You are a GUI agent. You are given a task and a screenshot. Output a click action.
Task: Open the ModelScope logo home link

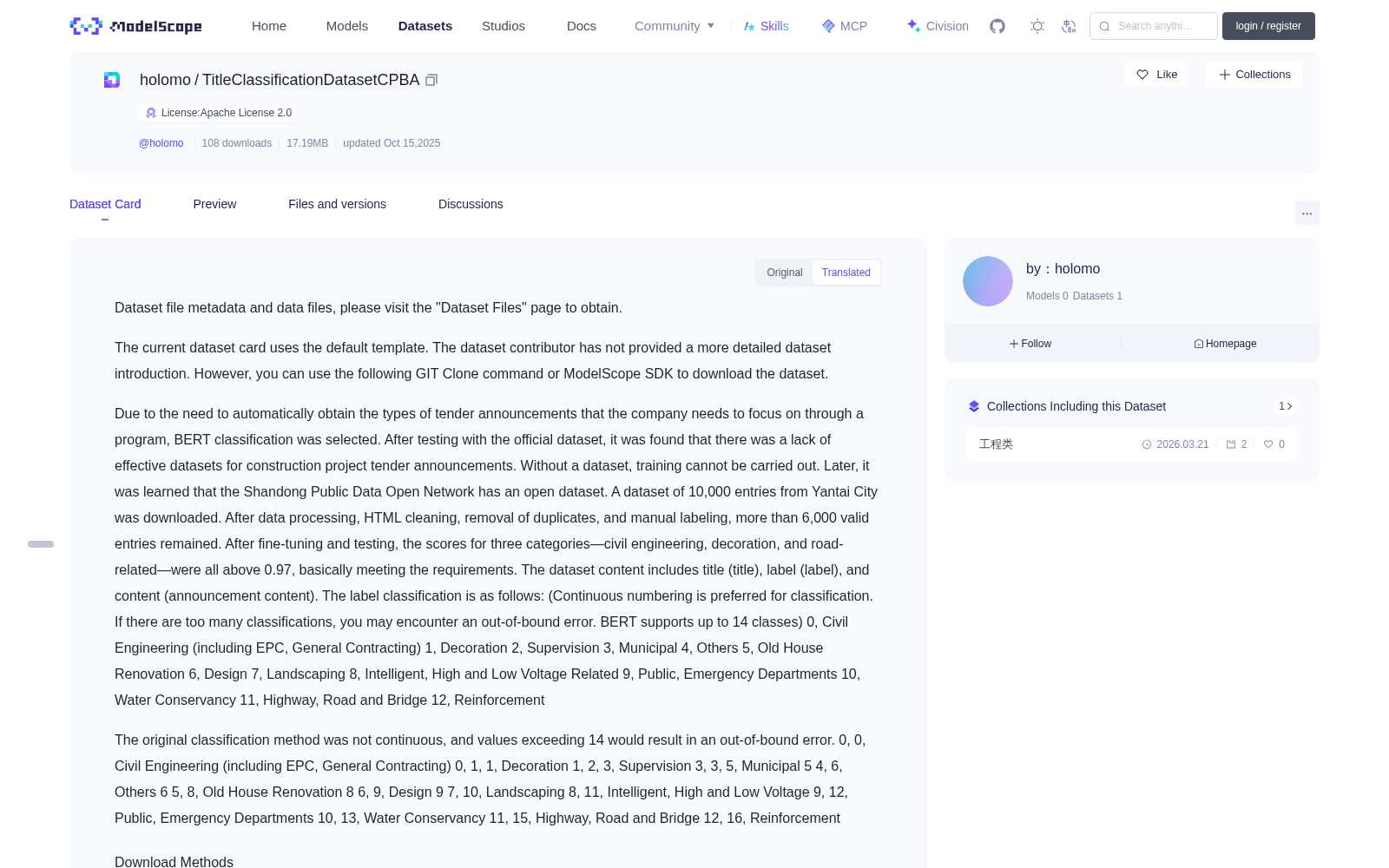[x=135, y=26]
